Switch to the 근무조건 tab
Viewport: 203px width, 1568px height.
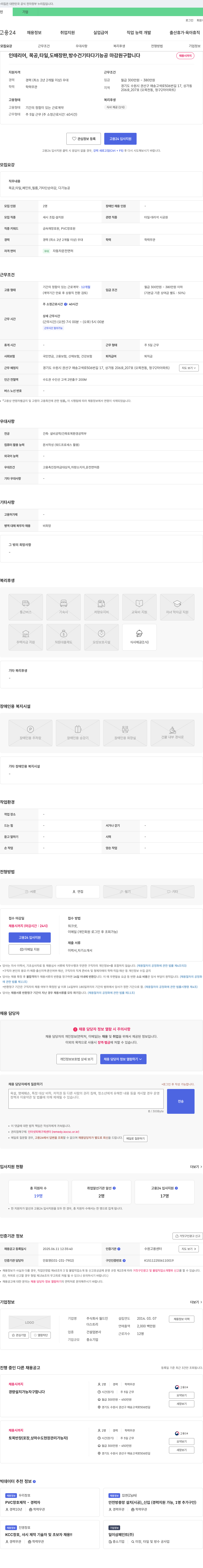click(44, 46)
